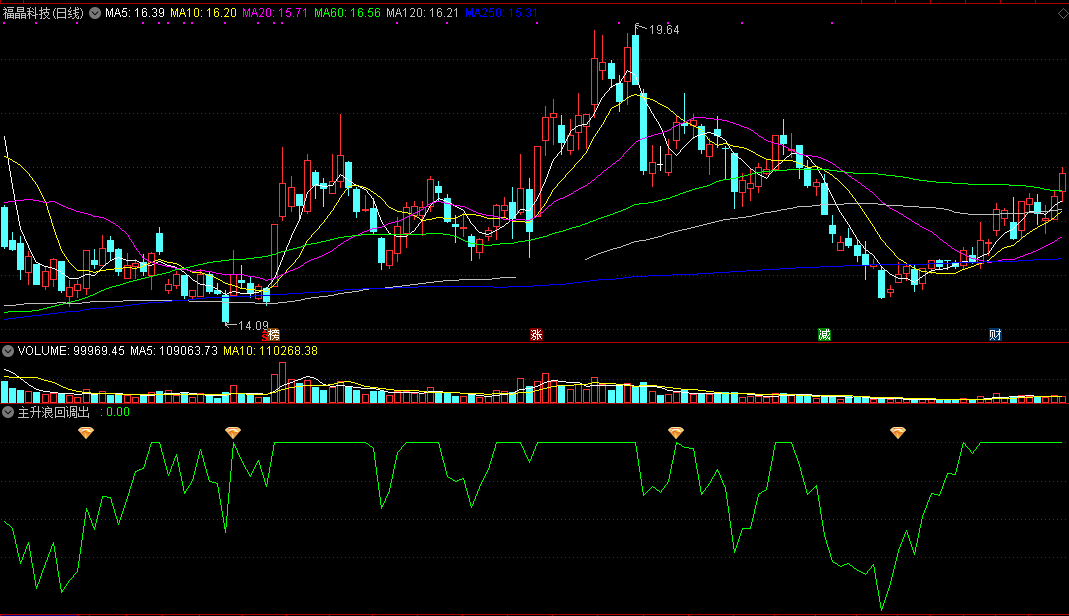Viewport: 1069px width, 616px height.
Task: Open the 榜 event marker
Action: (273, 335)
